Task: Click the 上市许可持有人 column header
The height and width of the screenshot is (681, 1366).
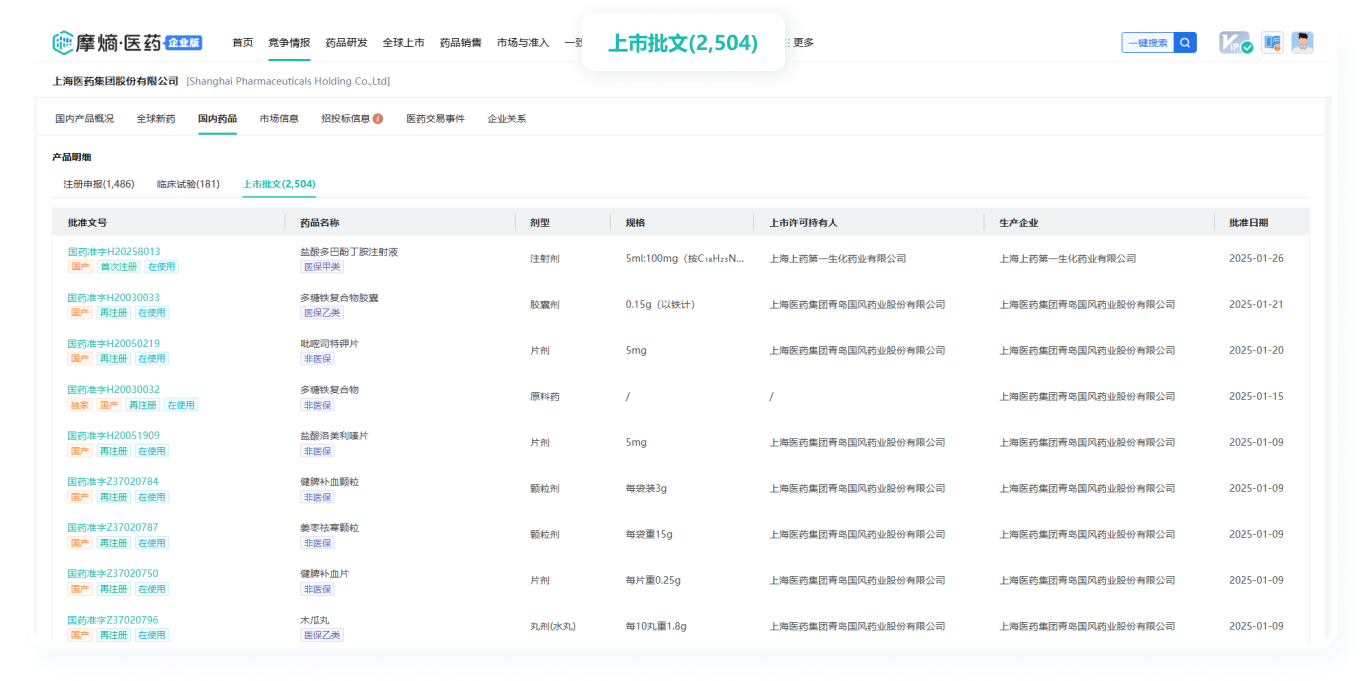Action: click(803, 222)
